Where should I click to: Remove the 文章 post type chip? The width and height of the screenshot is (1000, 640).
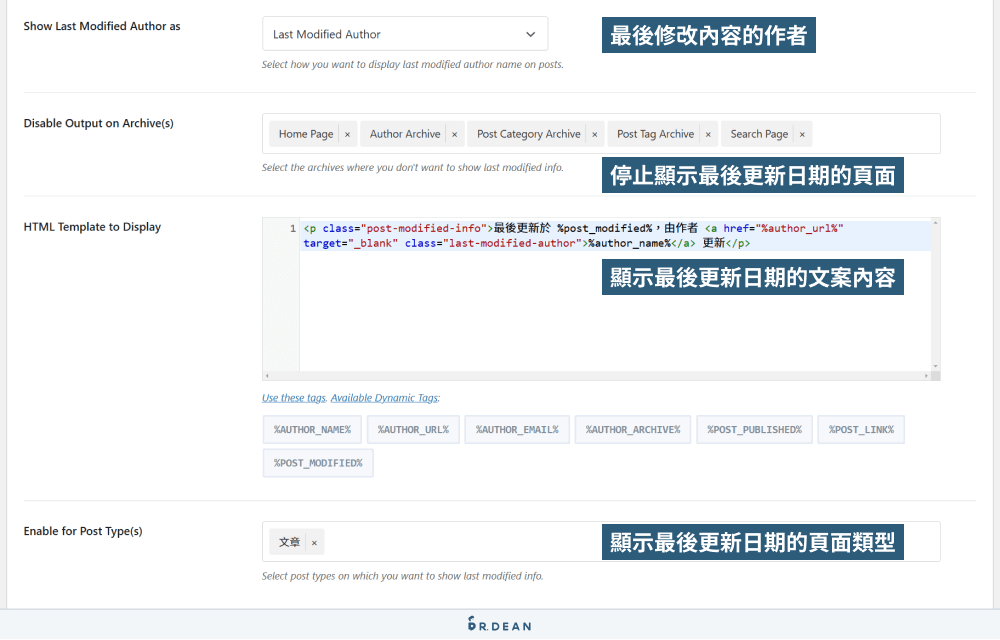pyautogui.click(x=312, y=540)
